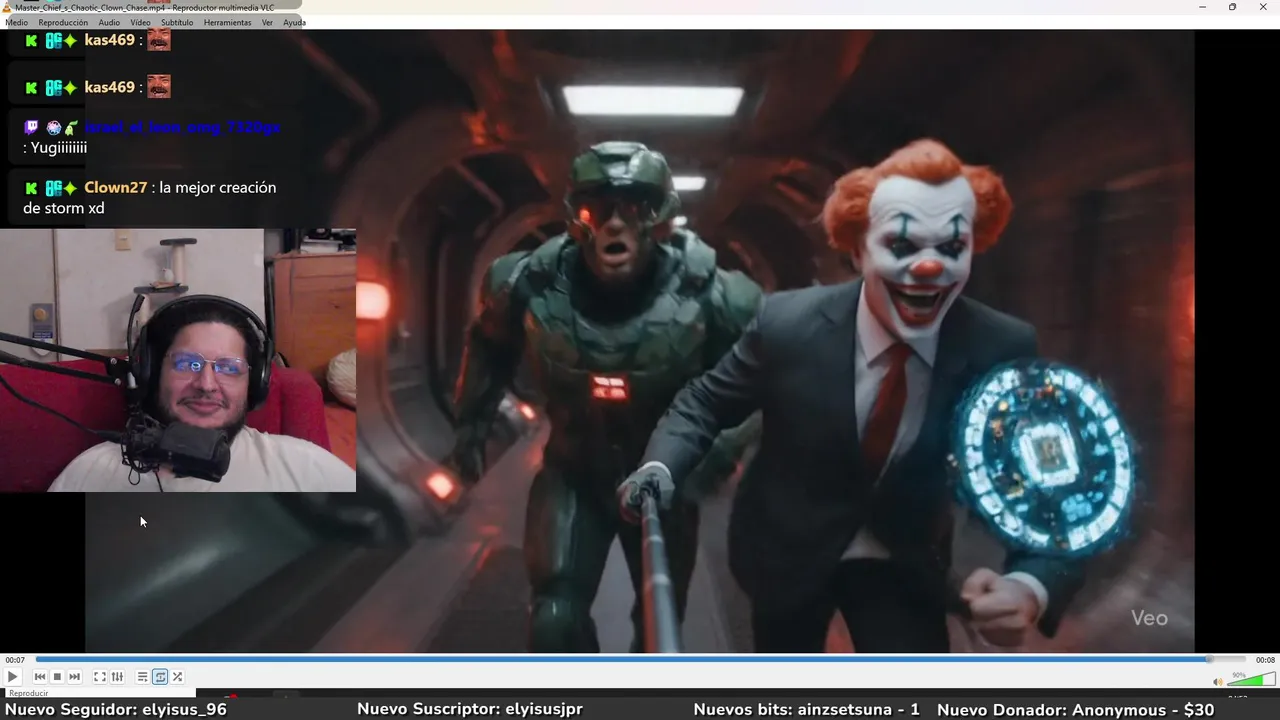Click 'Nuevo Suscriptor: elyisusjpr' ticker text
The width and height of the screenshot is (1280, 720).
coord(470,709)
